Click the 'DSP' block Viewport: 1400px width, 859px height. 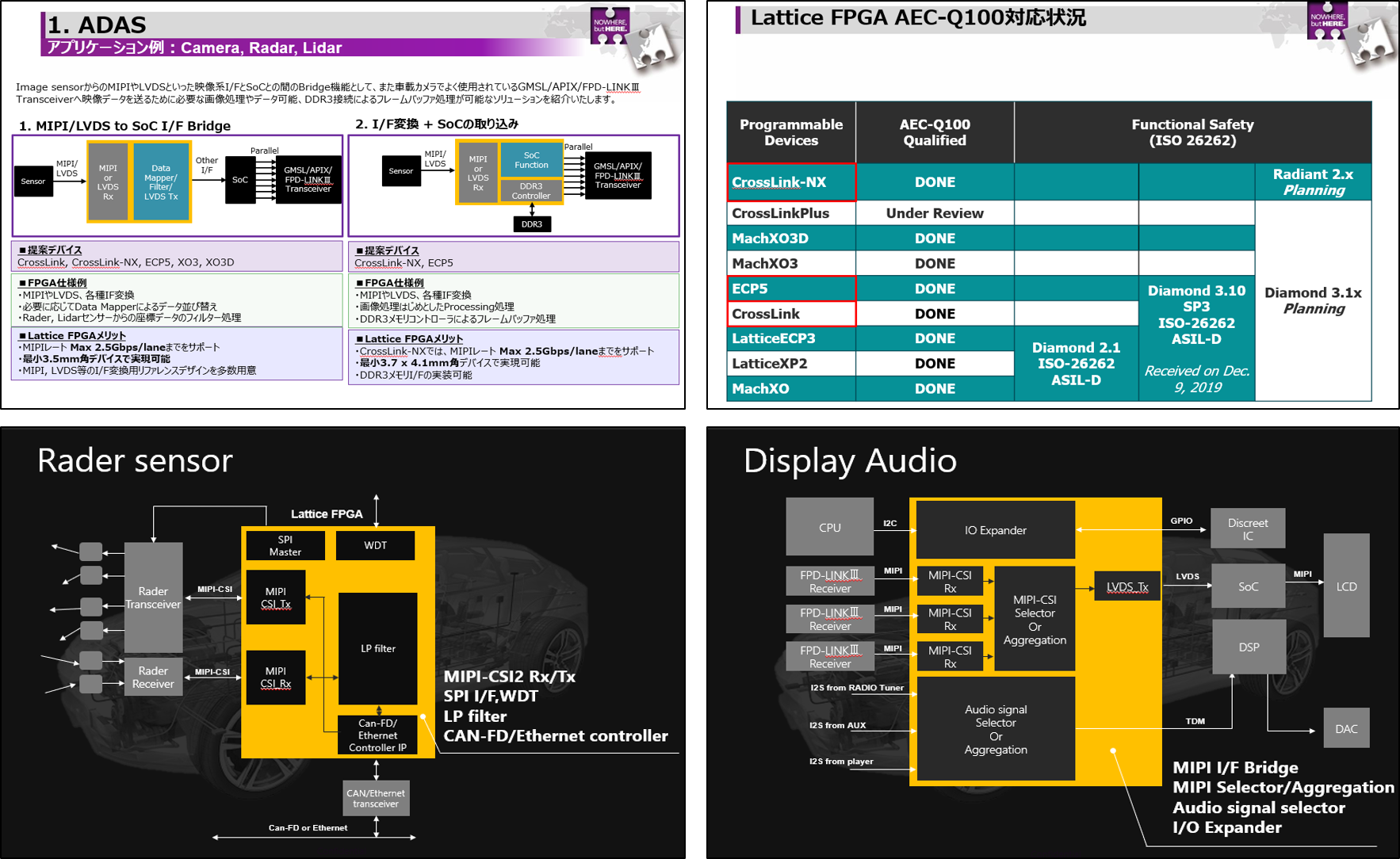[1249, 647]
